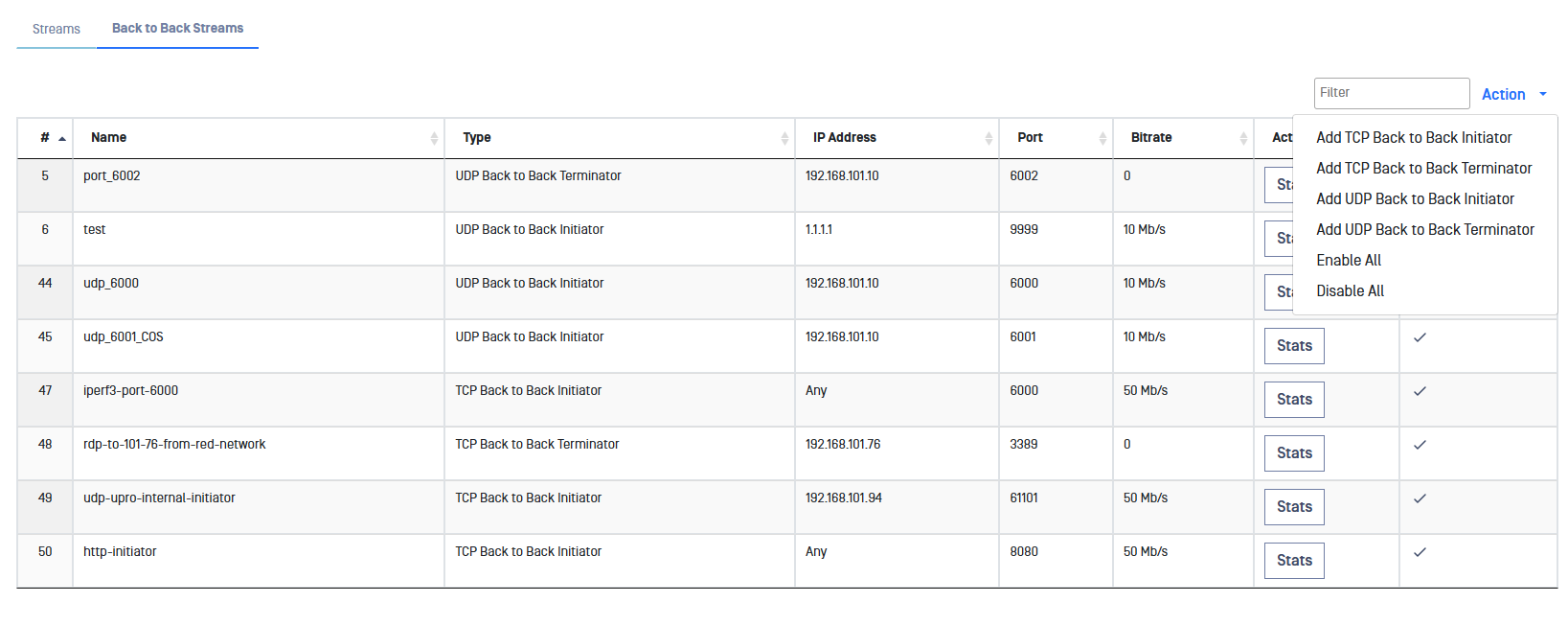Click sort arrows in Port column header

(1102, 138)
